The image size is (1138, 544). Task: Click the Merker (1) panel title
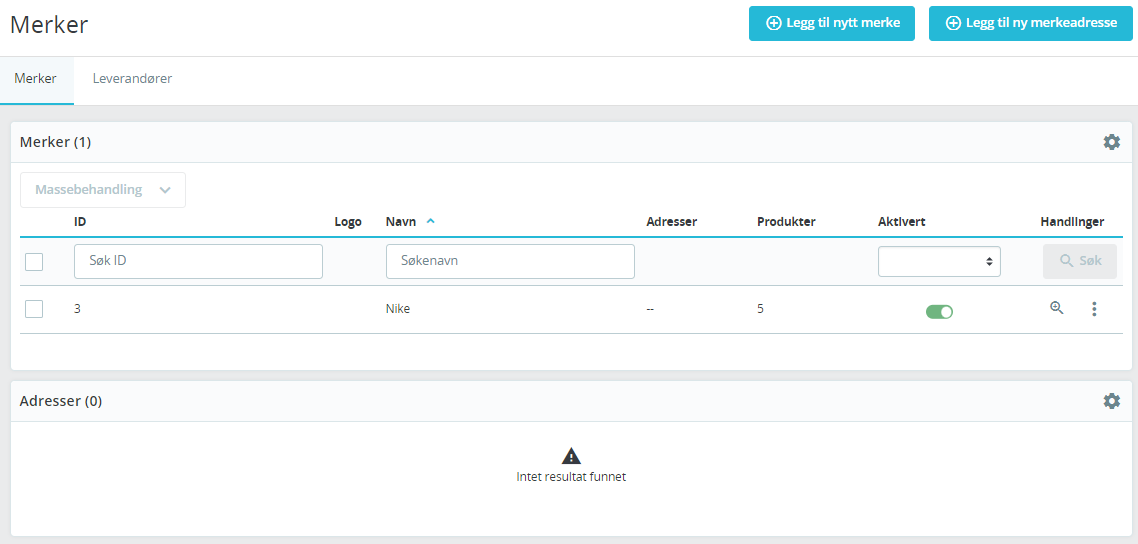pos(55,142)
